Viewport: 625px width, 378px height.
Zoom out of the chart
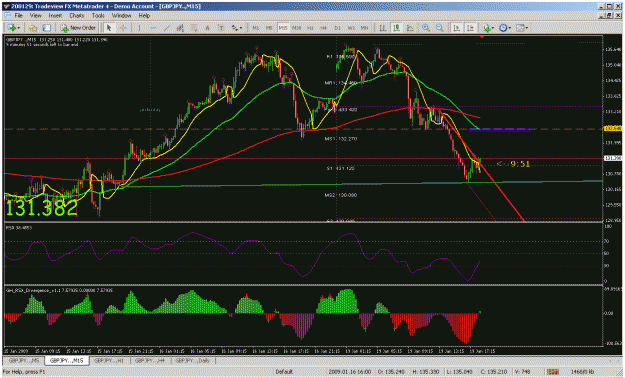439,28
